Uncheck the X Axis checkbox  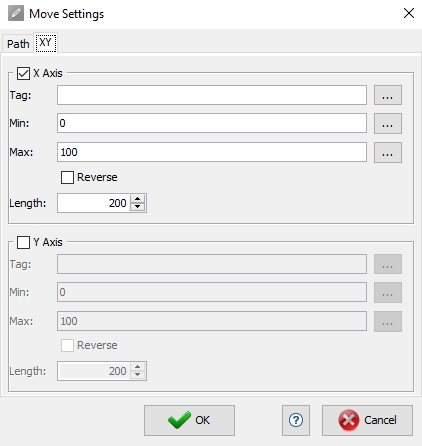tap(23, 73)
